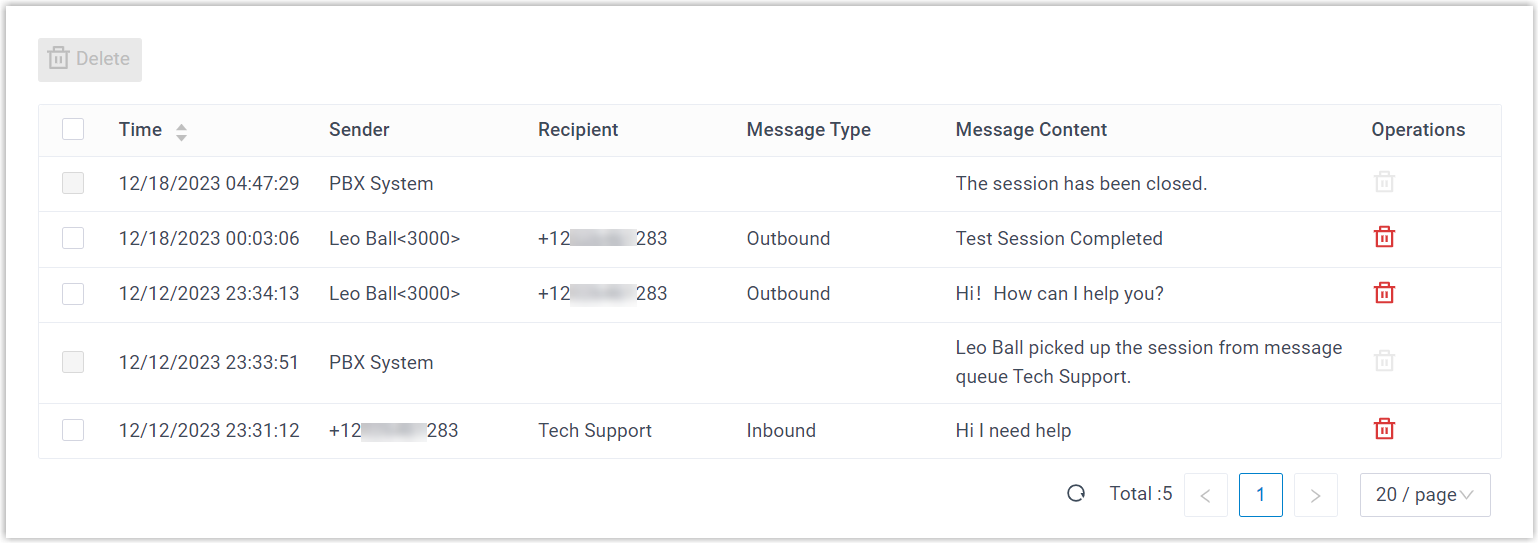Screen dimensions: 1539x544
Task: Check the box for 12/18/2023 00:03:06 message
Action: click(73, 238)
